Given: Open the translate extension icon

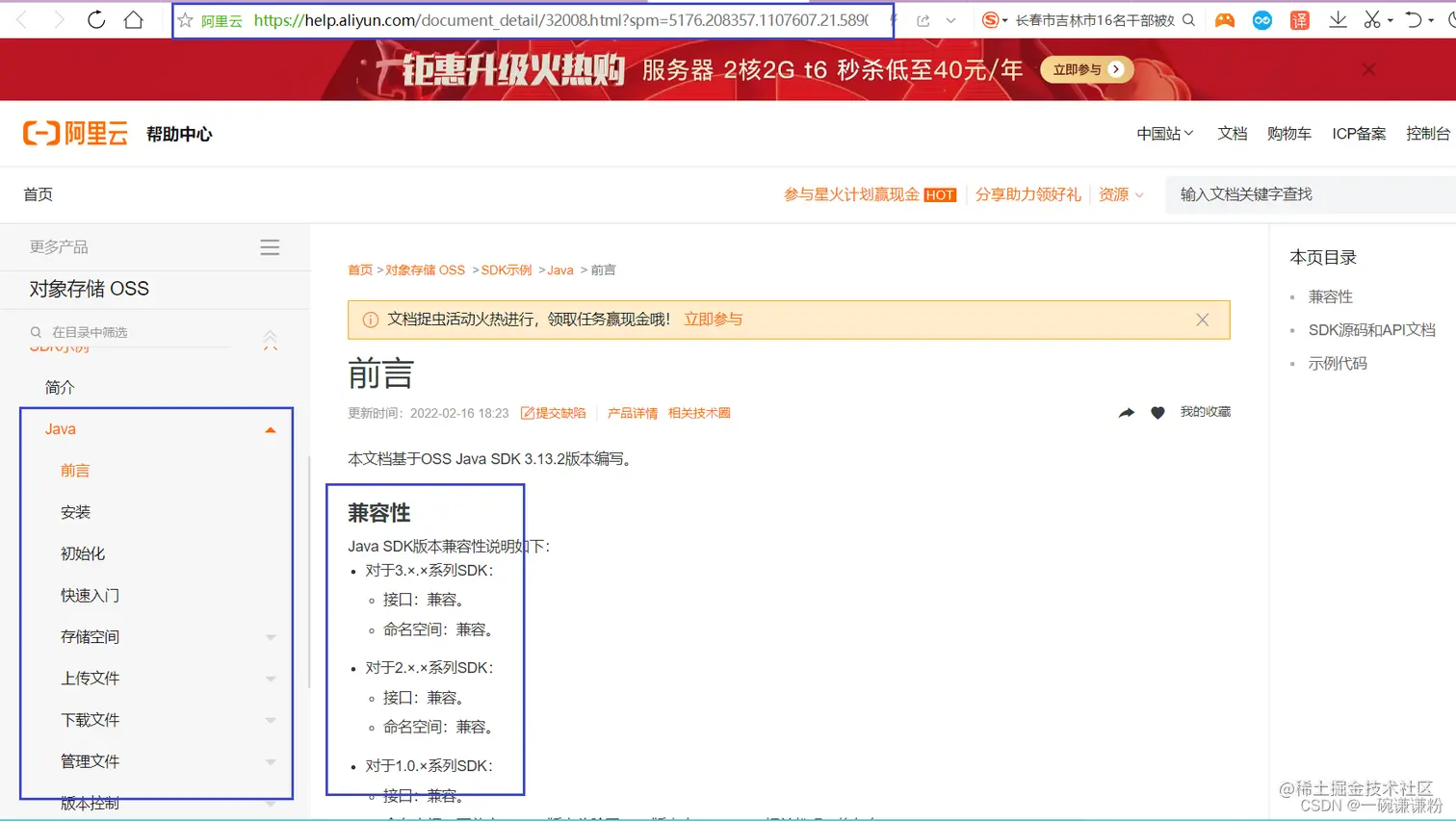Looking at the screenshot, I should pyautogui.click(x=1300, y=20).
